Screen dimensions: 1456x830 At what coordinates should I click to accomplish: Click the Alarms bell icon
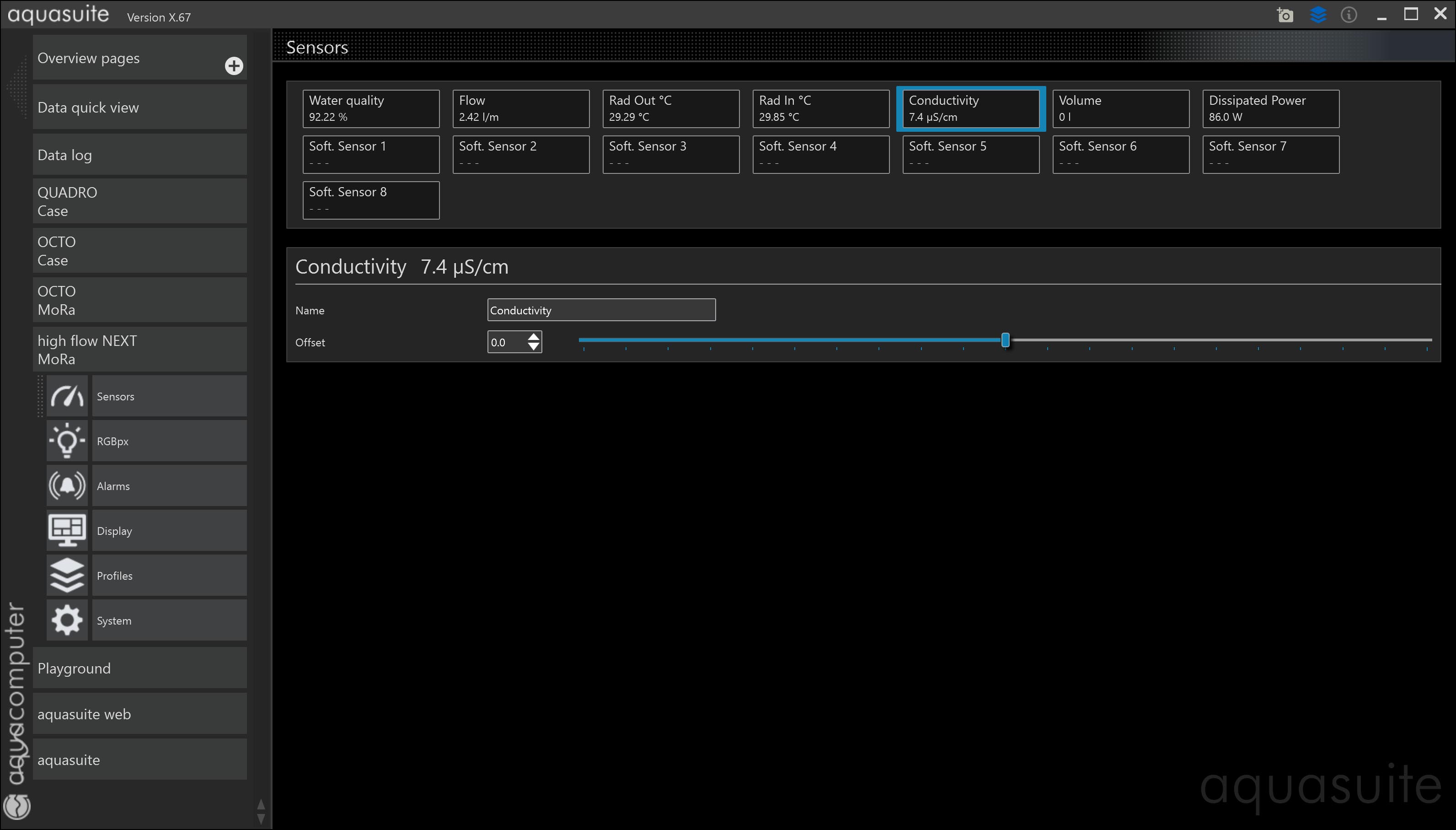67,485
